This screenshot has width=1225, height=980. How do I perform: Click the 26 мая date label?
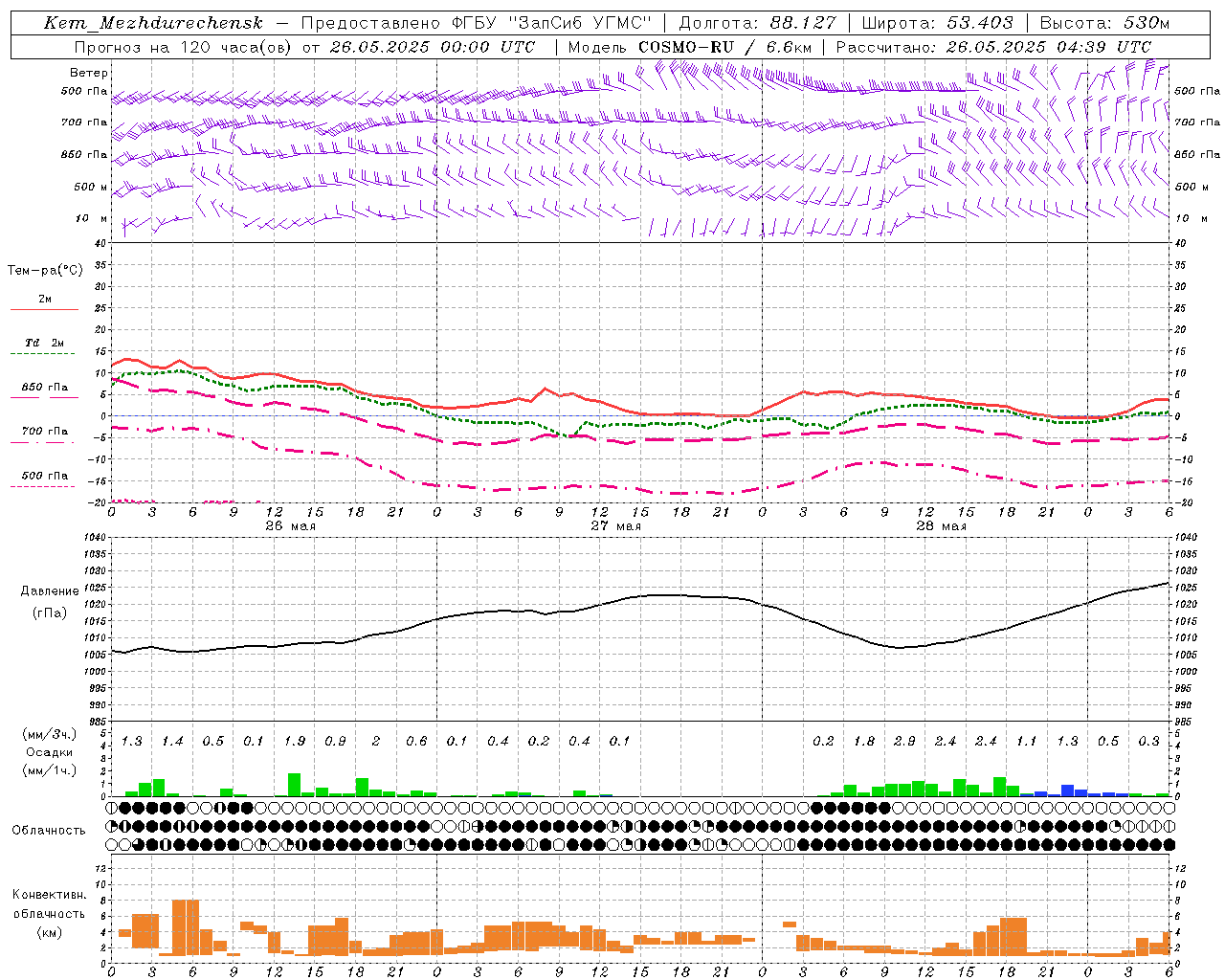point(290,525)
